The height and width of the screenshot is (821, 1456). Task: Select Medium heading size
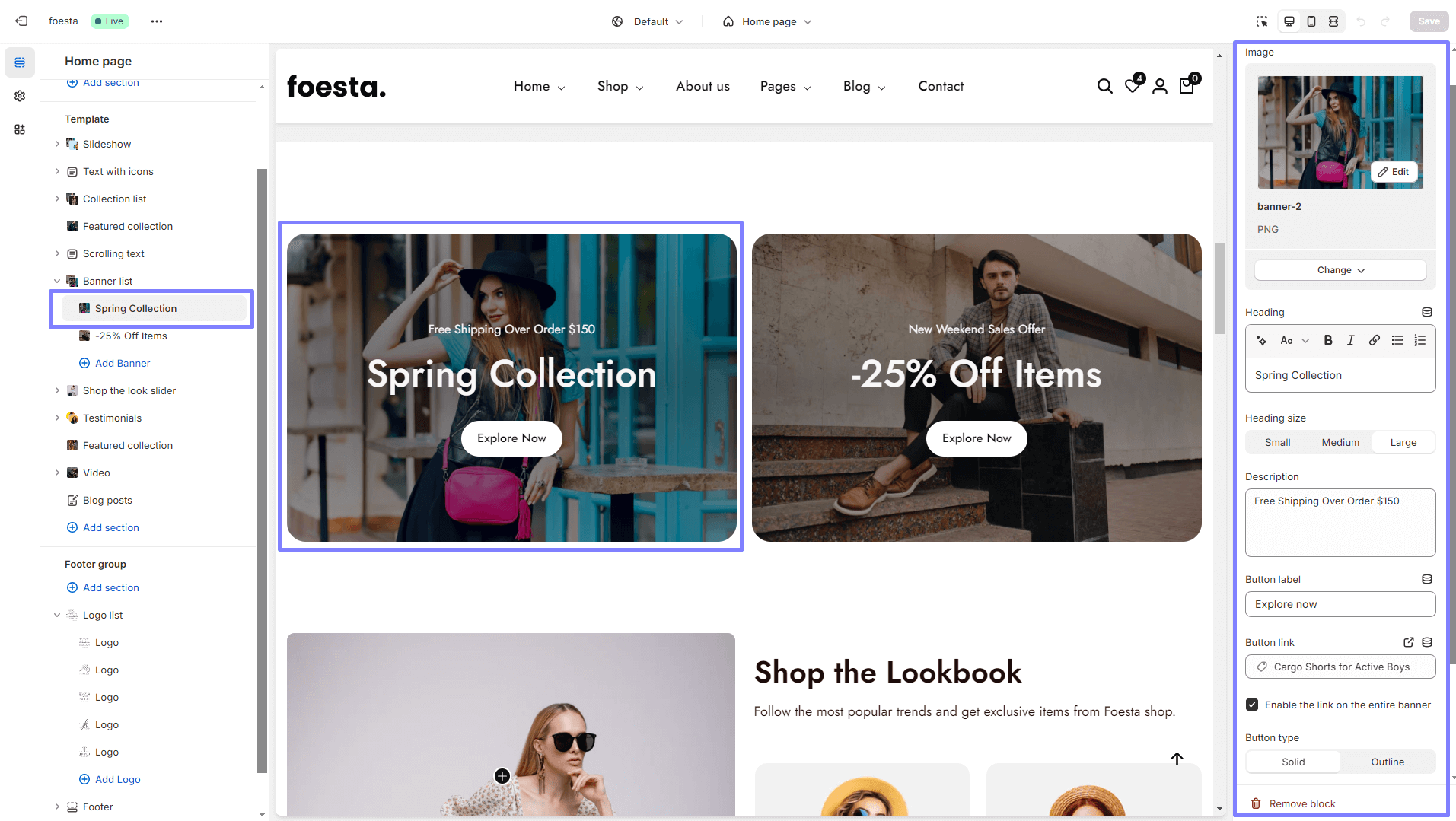click(1340, 442)
